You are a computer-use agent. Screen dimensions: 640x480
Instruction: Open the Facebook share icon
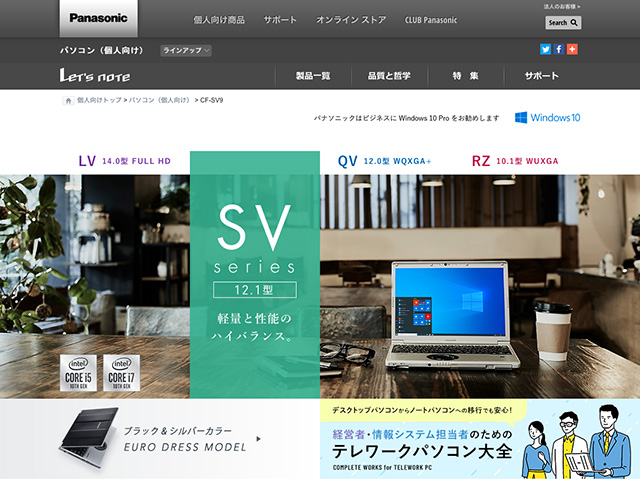click(x=559, y=49)
